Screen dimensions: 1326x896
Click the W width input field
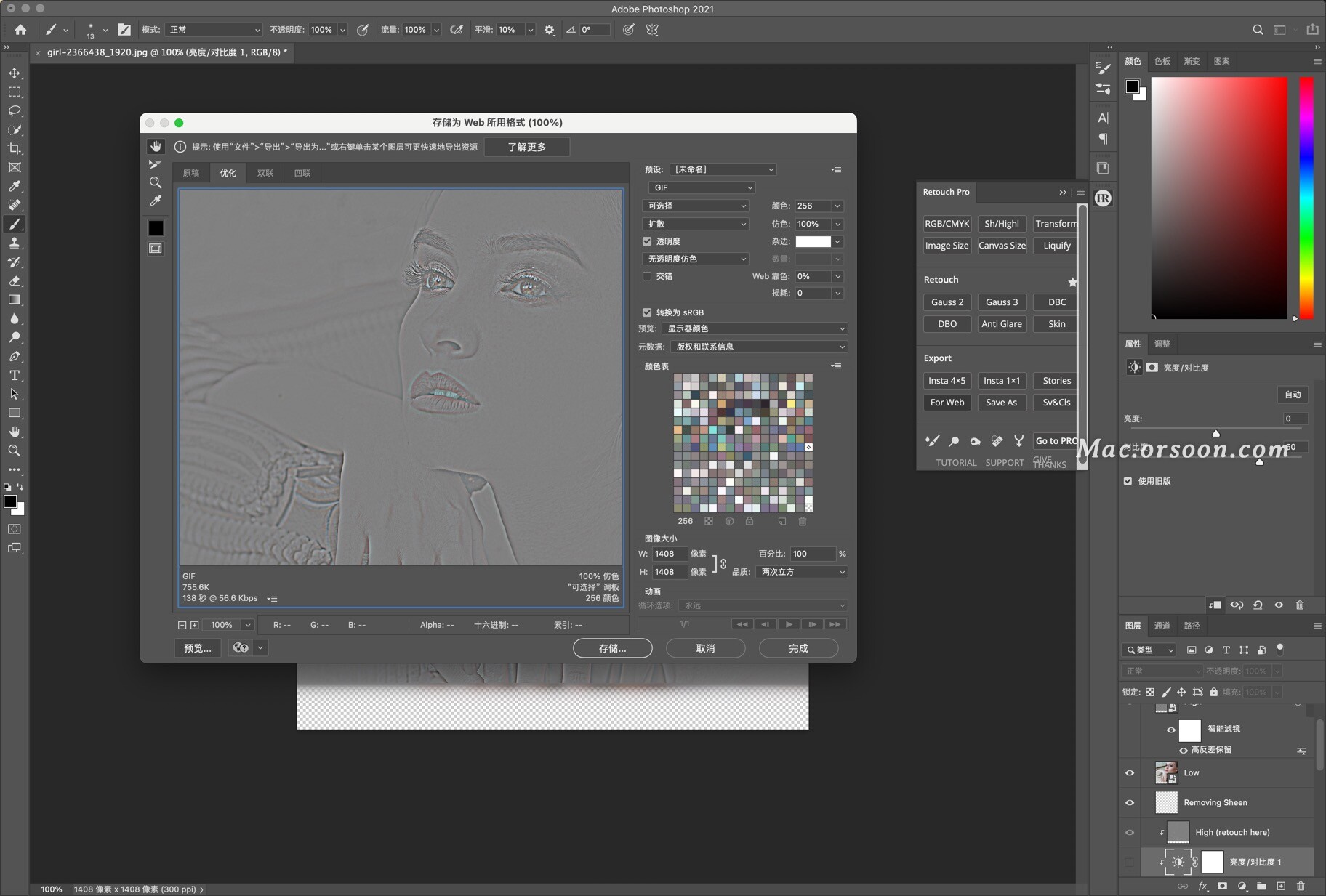pyautogui.click(x=670, y=554)
